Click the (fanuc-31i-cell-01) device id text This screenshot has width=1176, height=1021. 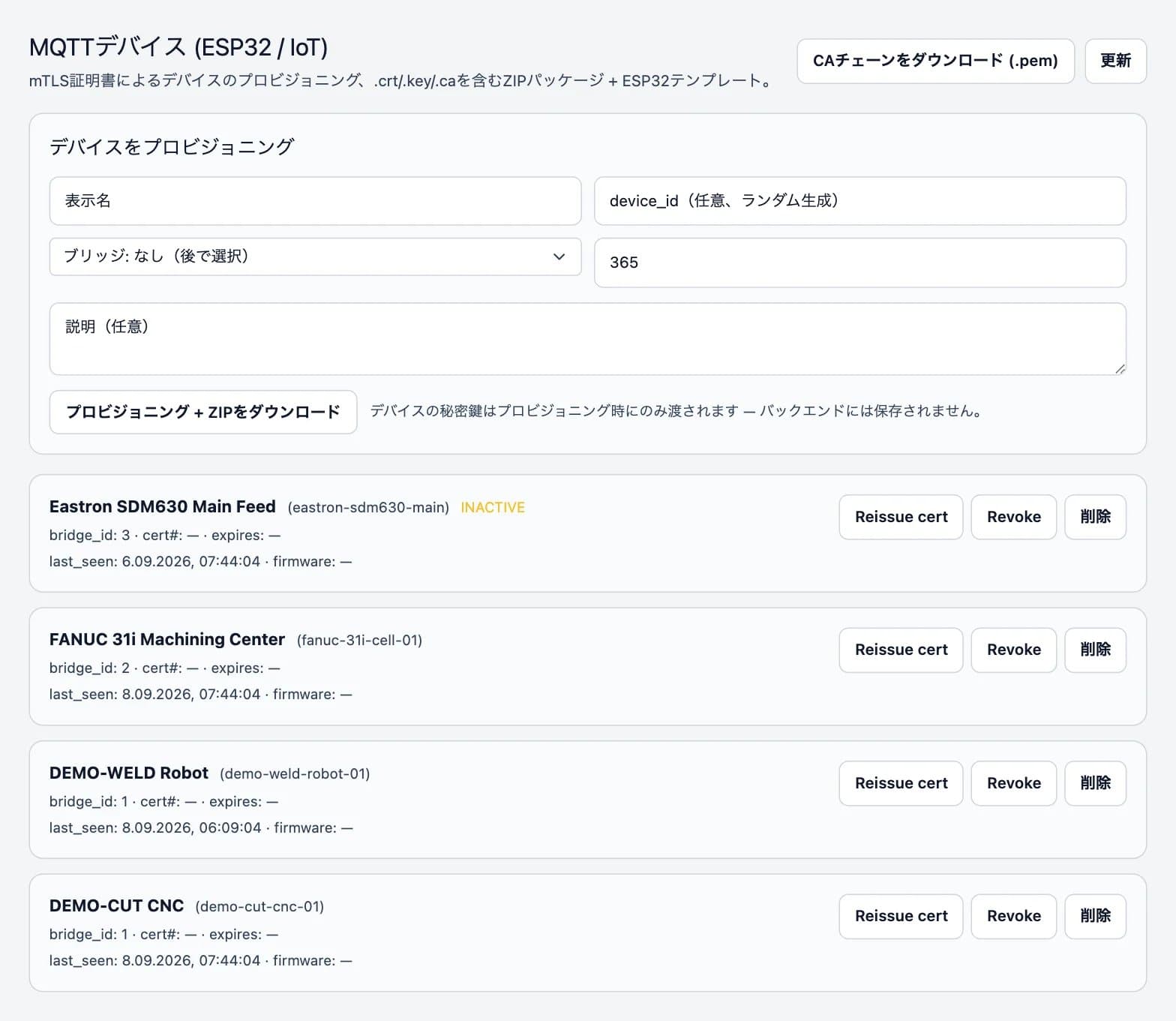tap(359, 641)
